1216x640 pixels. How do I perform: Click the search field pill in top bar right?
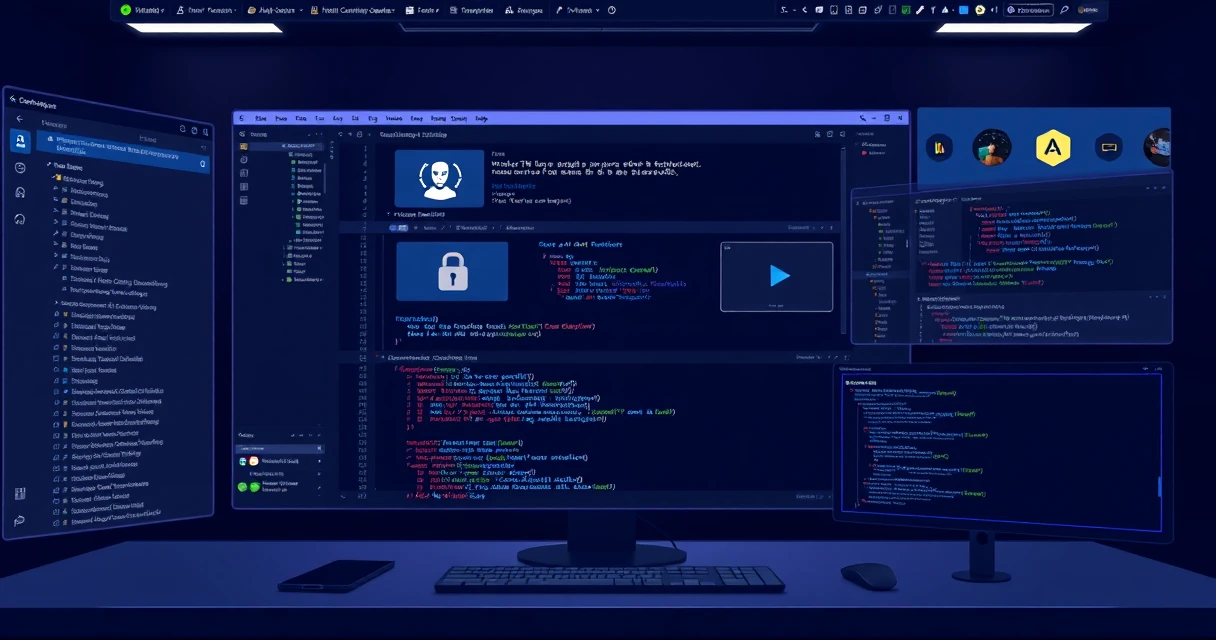tap(1027, 10)
